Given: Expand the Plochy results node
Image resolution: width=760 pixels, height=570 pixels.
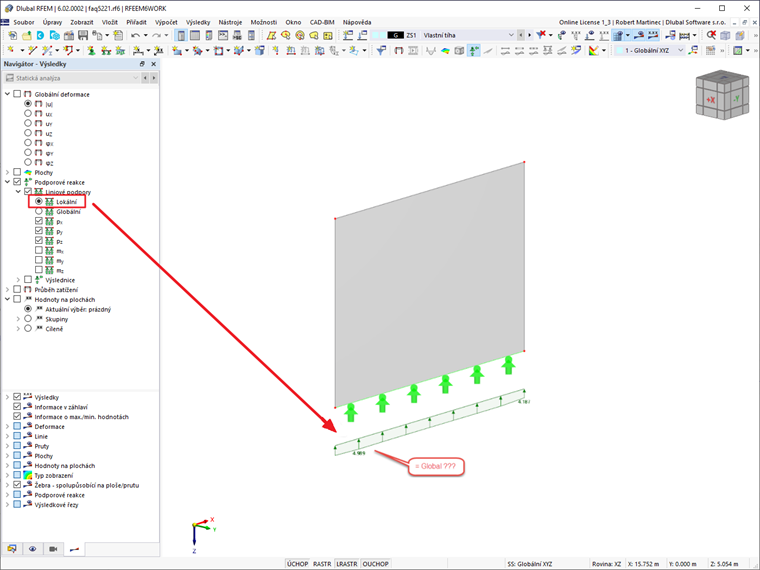Looking at the screenshot, I should (7, 172).
